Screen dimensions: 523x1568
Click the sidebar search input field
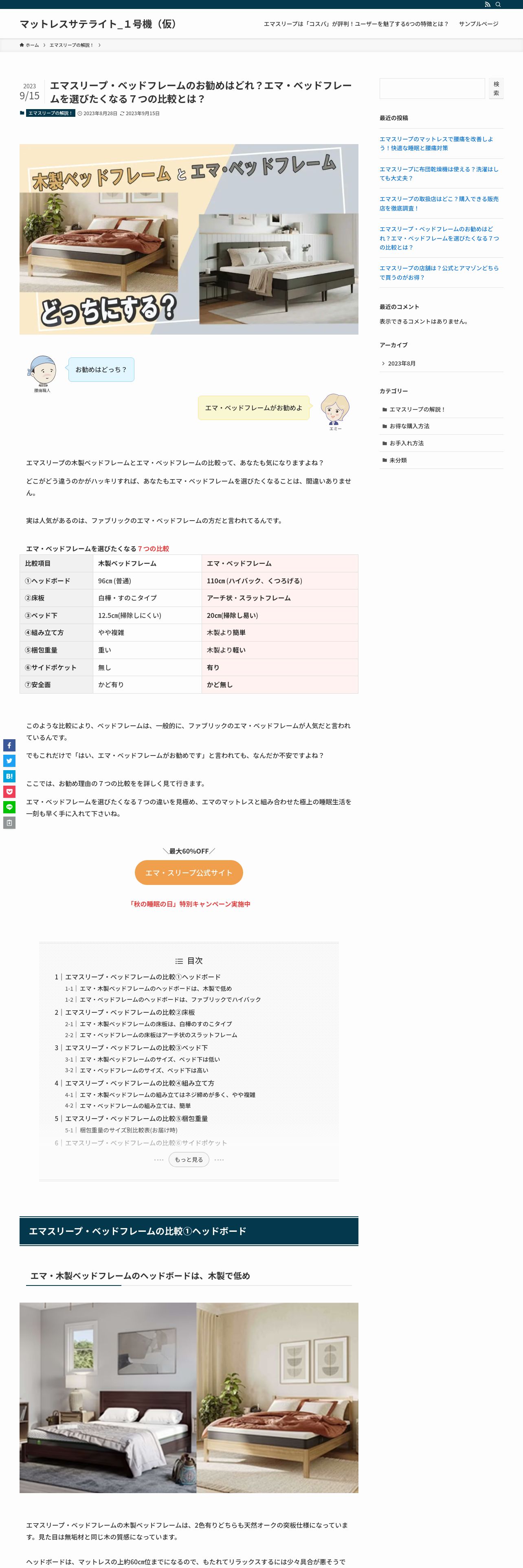click(x=432, y=89)
